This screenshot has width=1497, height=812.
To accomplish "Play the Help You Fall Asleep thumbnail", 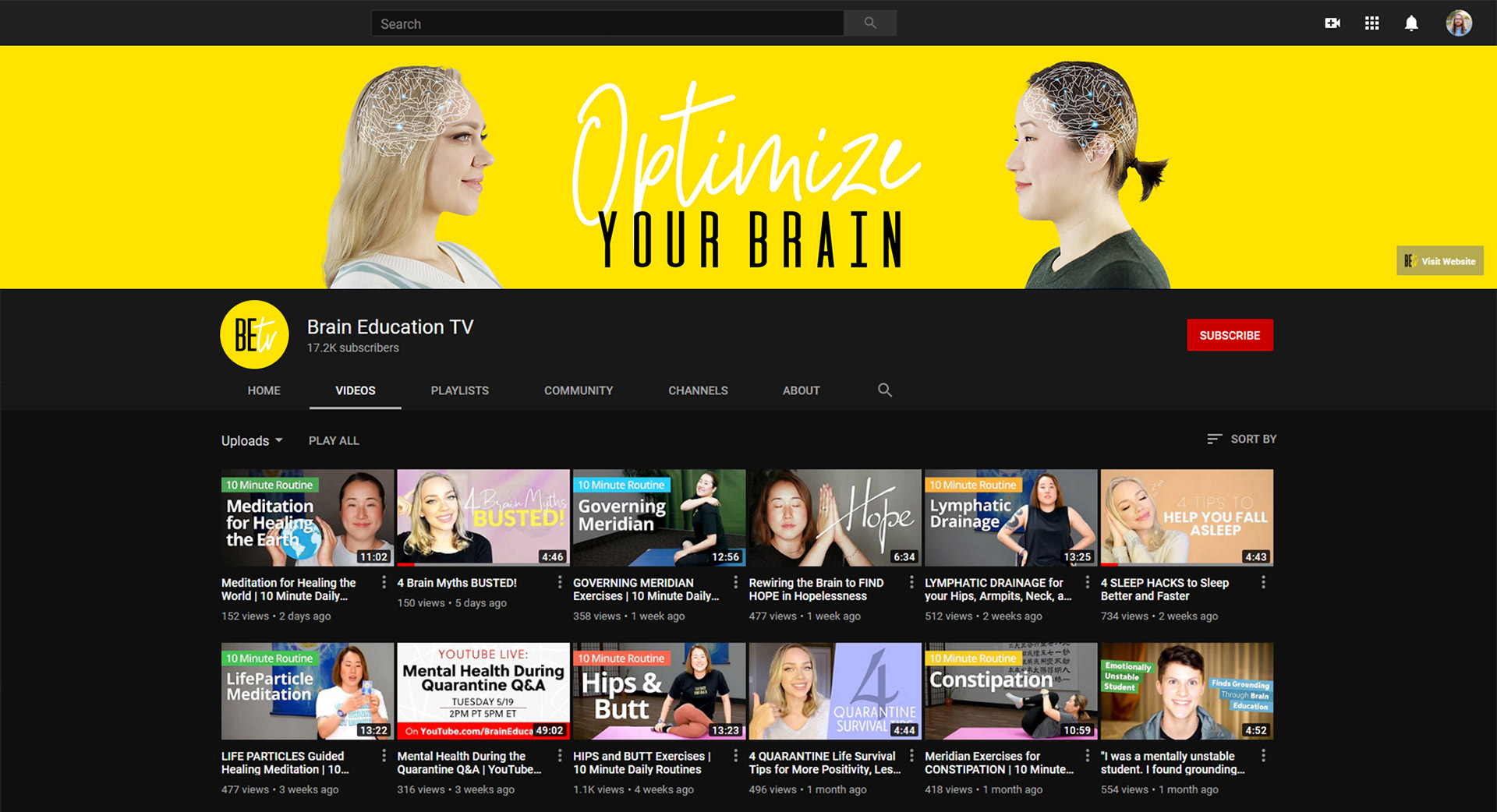I will [1187, 517].
